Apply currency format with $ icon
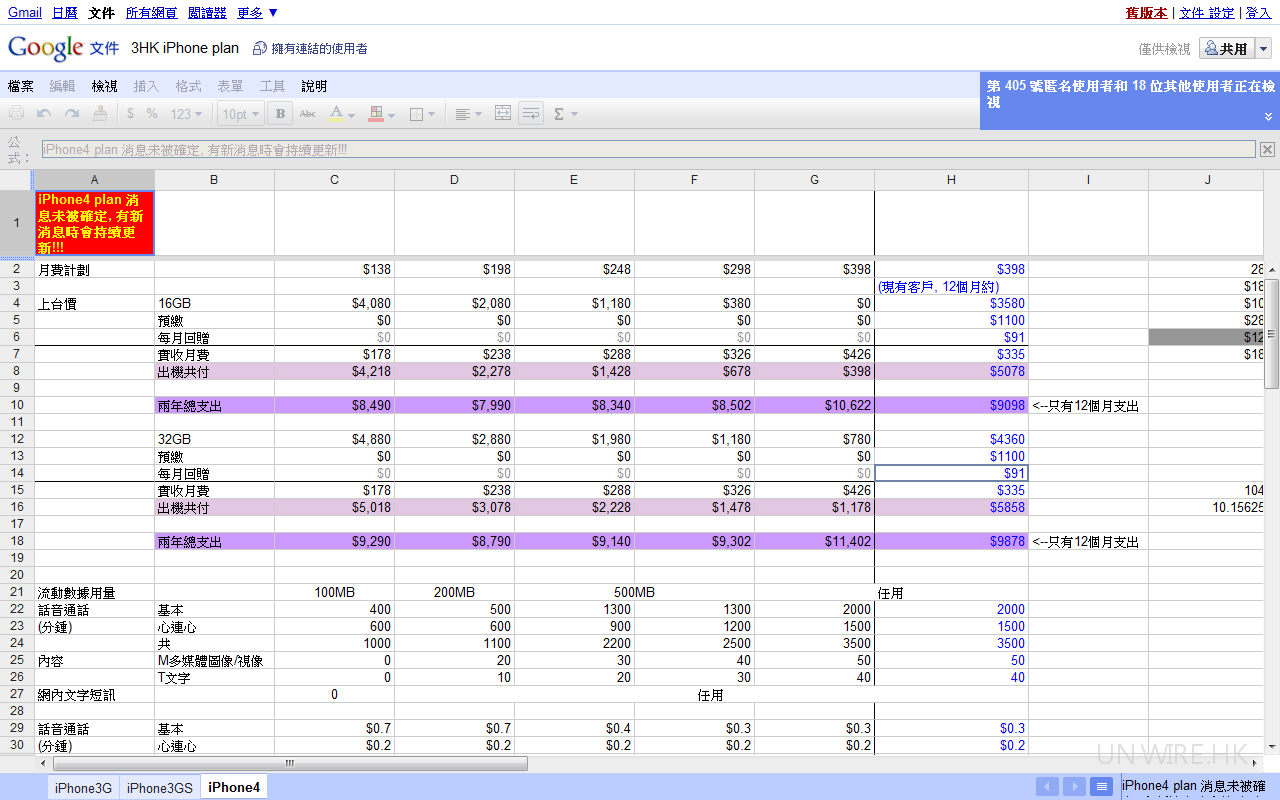The image size is (1280, 800). [x=130, y=114]
